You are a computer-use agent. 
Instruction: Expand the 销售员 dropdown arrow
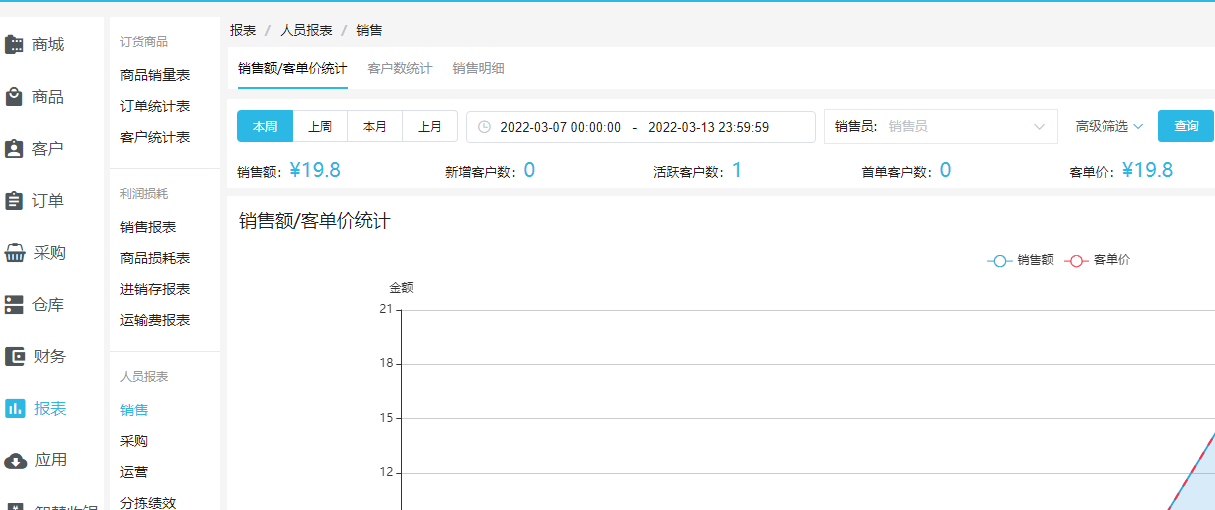coord(1039,127)
